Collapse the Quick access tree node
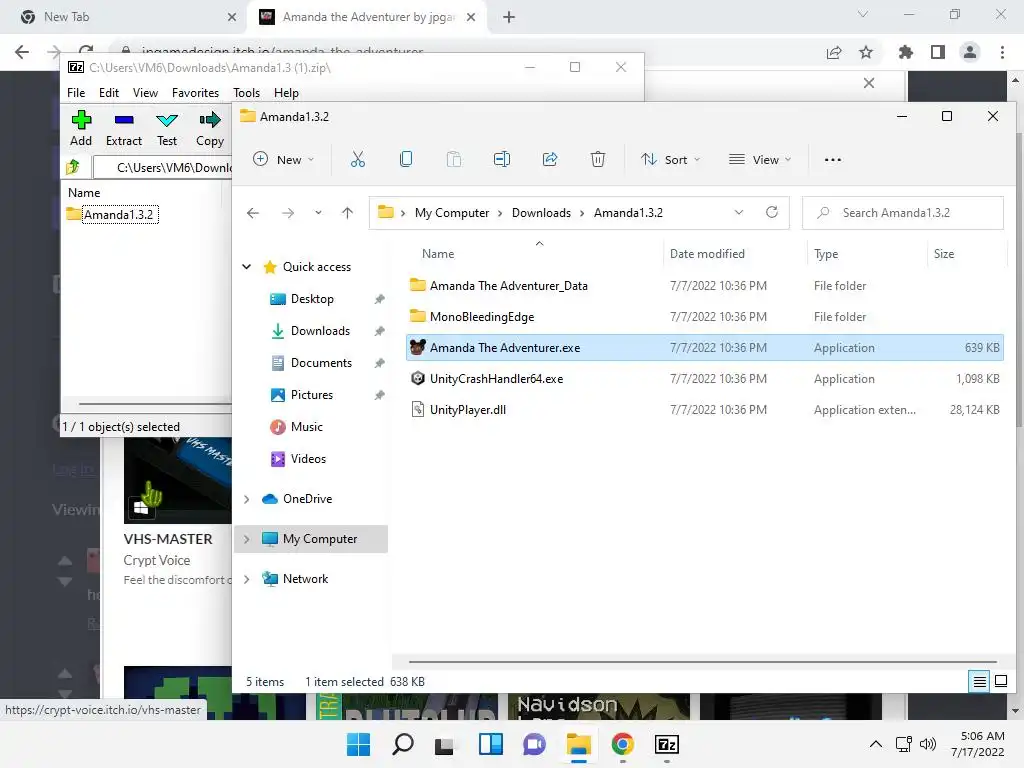The image size is (1024, 768). click(x=247, y=266)
